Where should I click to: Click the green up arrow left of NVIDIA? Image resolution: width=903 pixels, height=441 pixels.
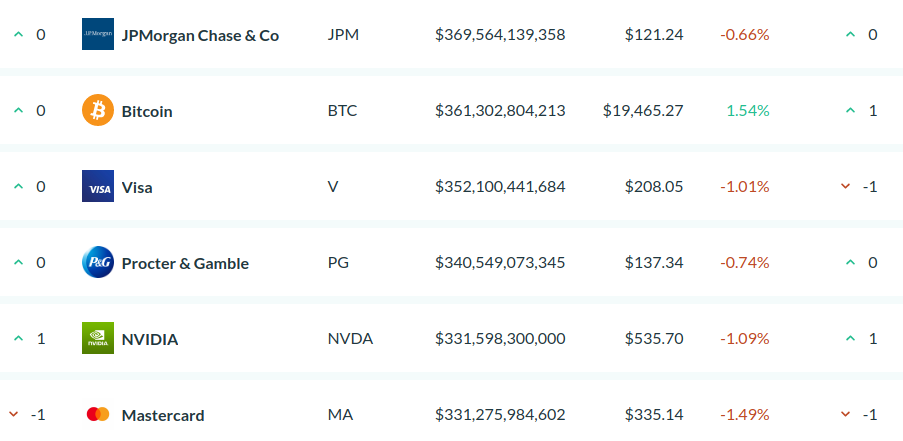click(x=17, y=339)
